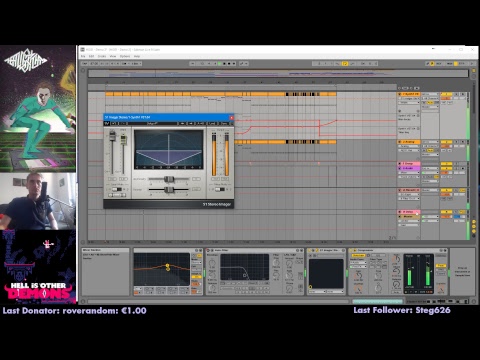Click the Waves logo in plugin toolbar
This screenshot has width=480, height=360.
107,123
